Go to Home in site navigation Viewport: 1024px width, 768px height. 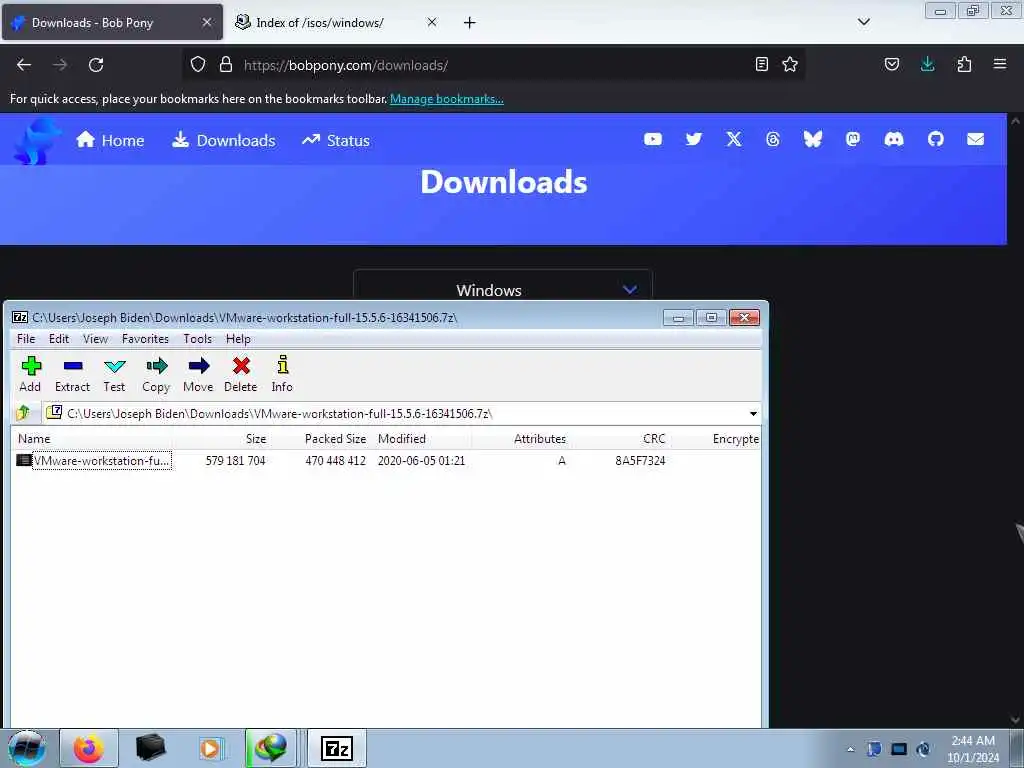pos(110,140)
